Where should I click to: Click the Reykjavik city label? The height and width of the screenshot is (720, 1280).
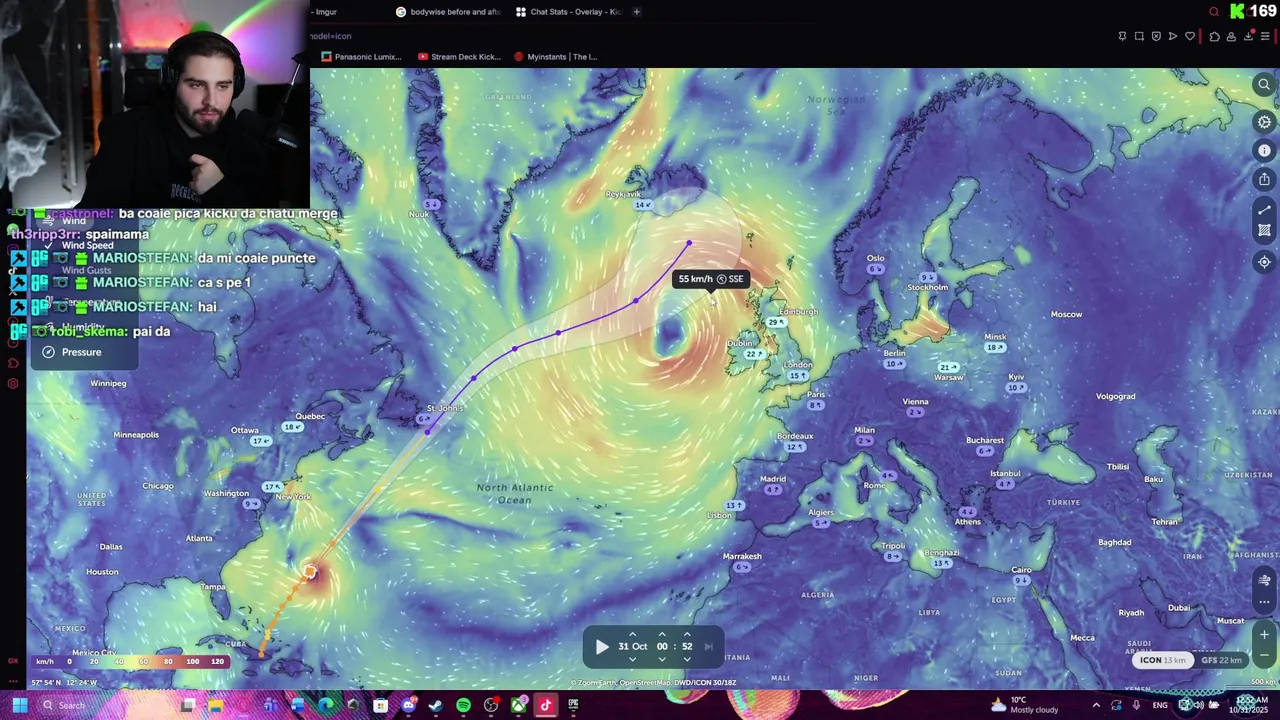pos(624,194)
